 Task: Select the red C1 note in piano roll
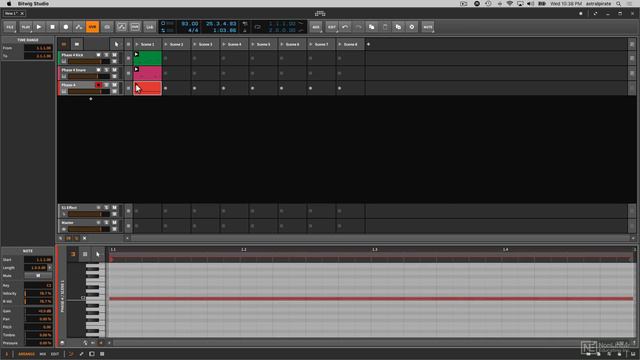click(371, 299)
